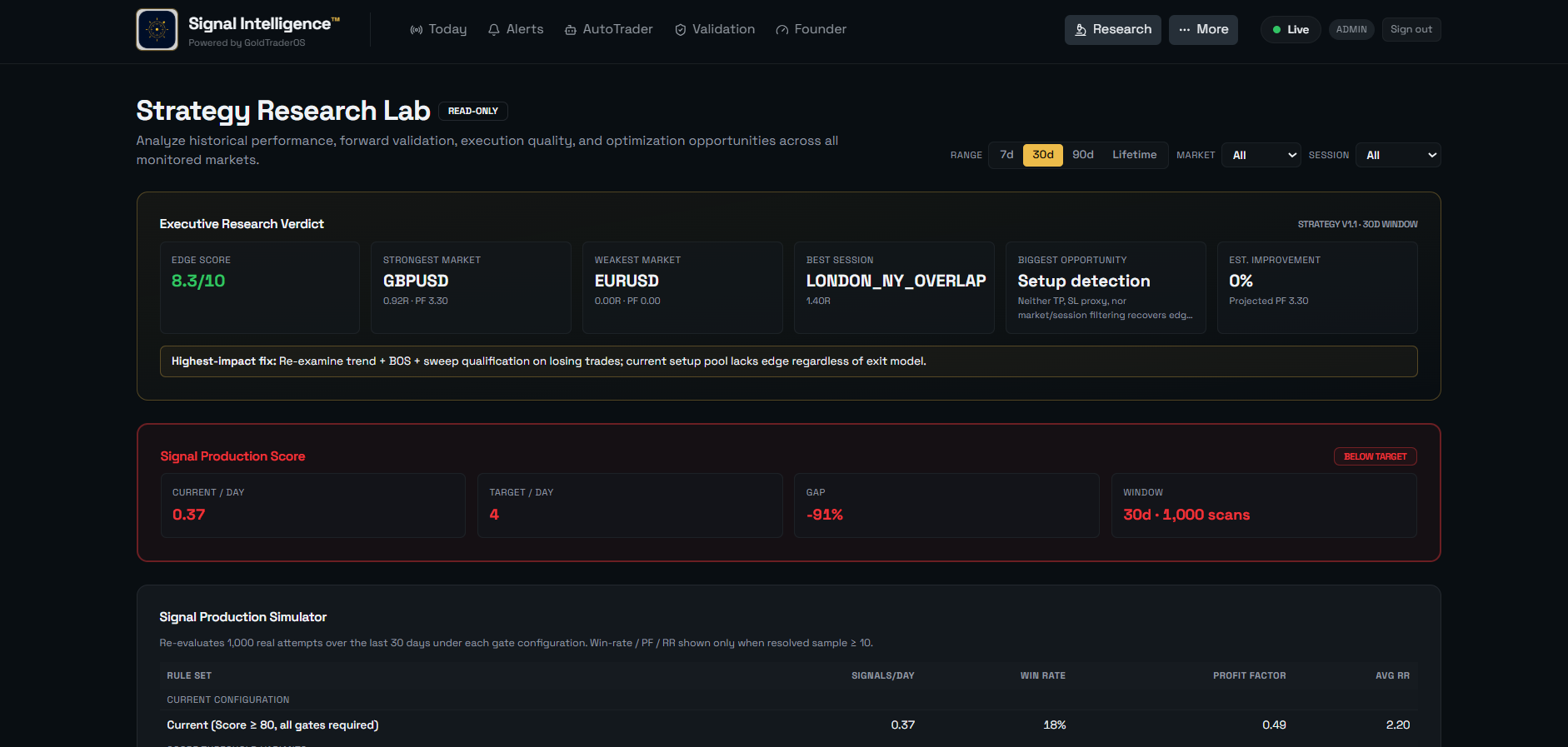Select the Current Score ≥ 80 rule row
The height and width of the screenshot is (747, 1568).
[788, 725]
